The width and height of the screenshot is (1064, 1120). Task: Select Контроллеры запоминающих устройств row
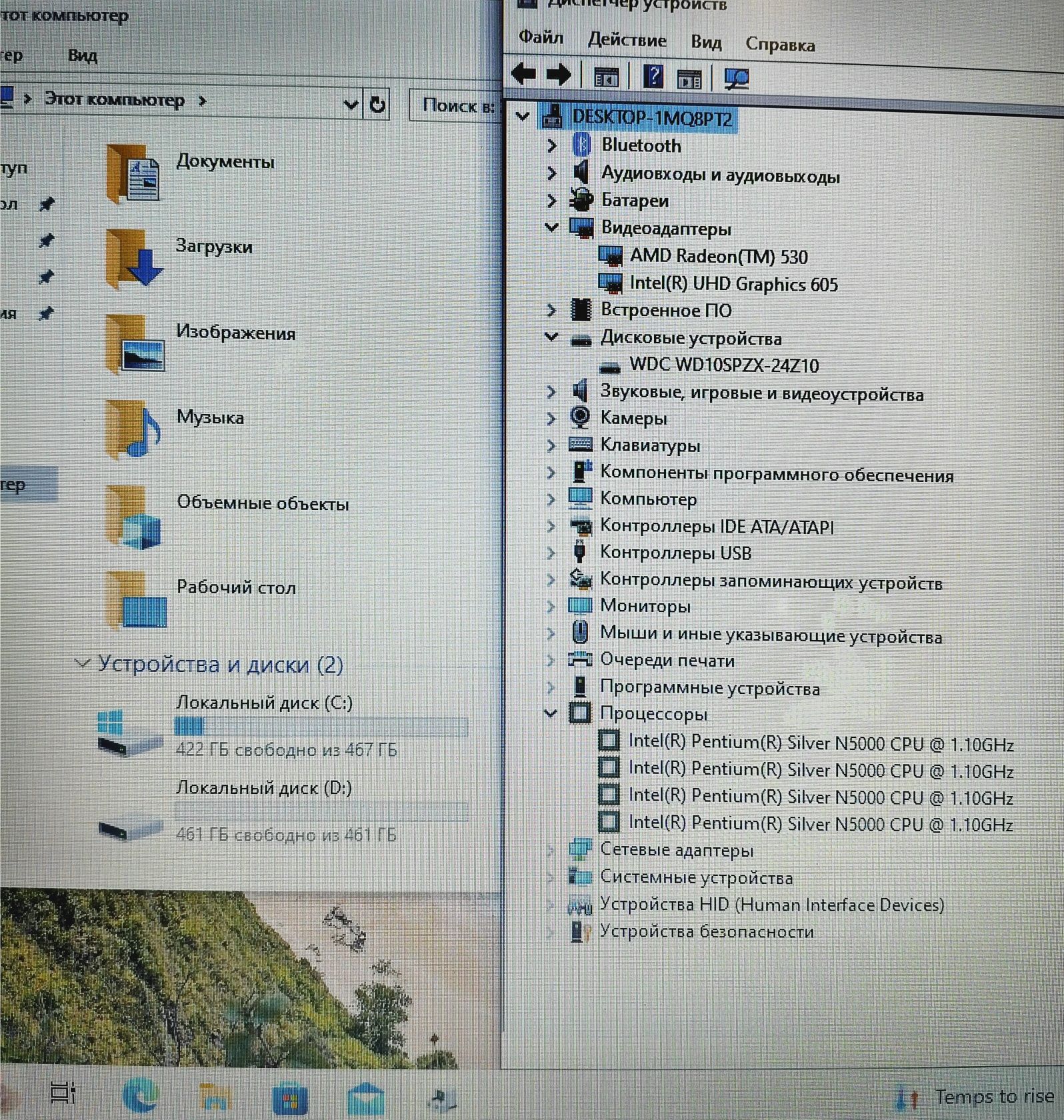755,581
